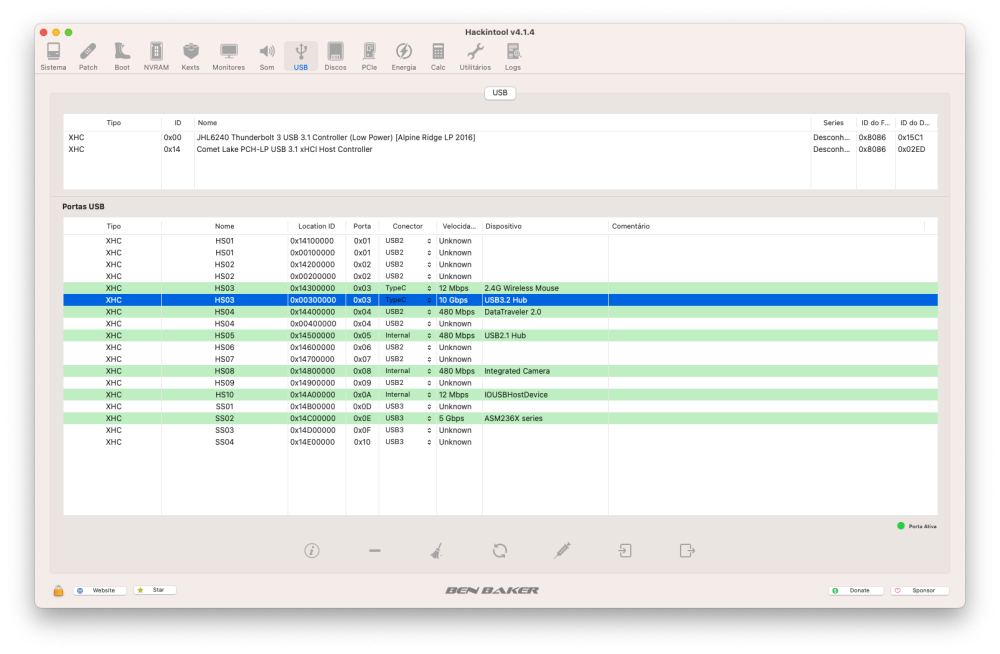Select location 0x14D00000 for SS03
The height and width of the screenshot is (654, 1000).
(316, 430)
